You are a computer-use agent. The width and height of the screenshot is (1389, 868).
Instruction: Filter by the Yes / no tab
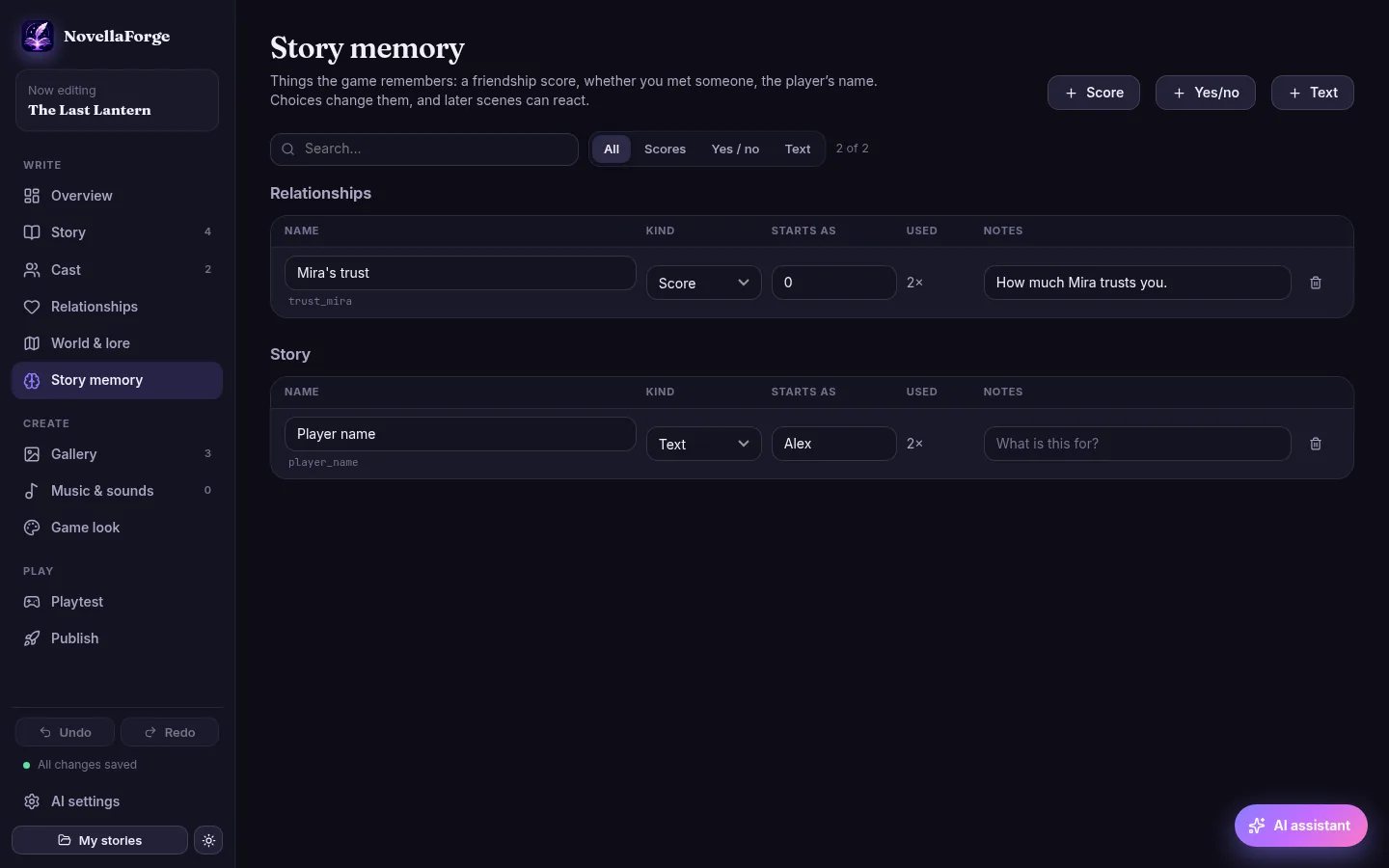[x=735, y=149]
